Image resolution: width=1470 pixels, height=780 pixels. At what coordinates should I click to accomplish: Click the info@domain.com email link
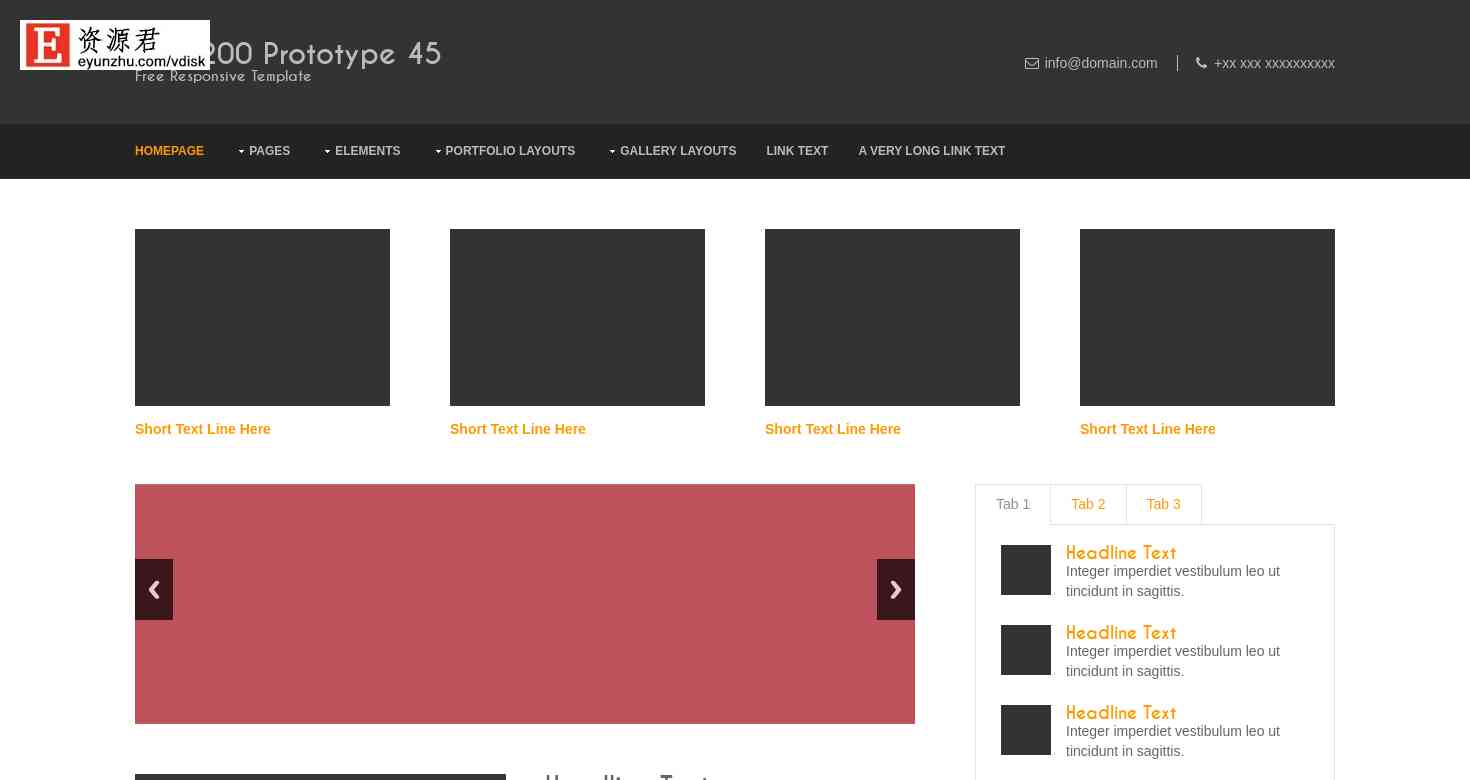tap(1101, 63)
